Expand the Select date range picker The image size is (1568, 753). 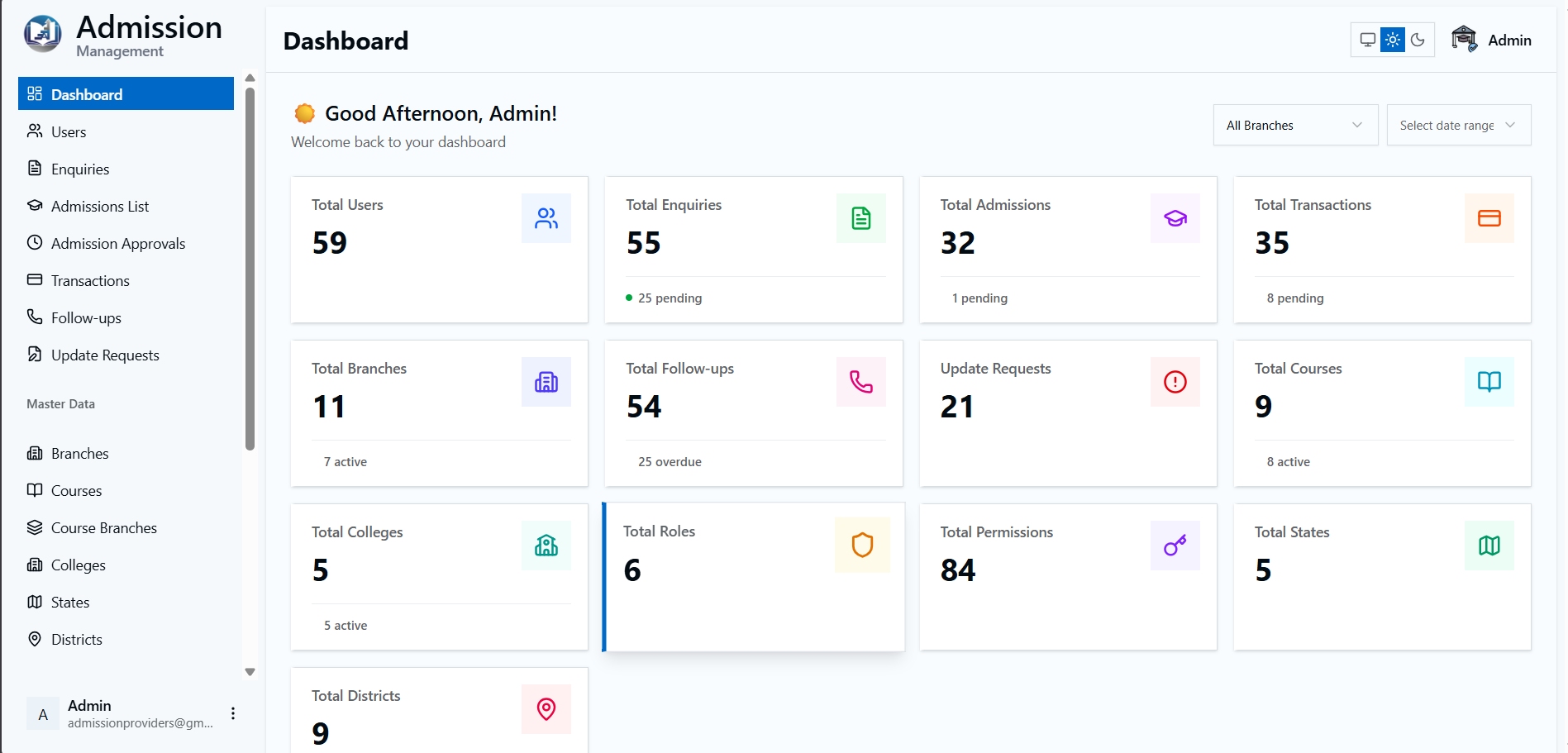pos(1458,125)
